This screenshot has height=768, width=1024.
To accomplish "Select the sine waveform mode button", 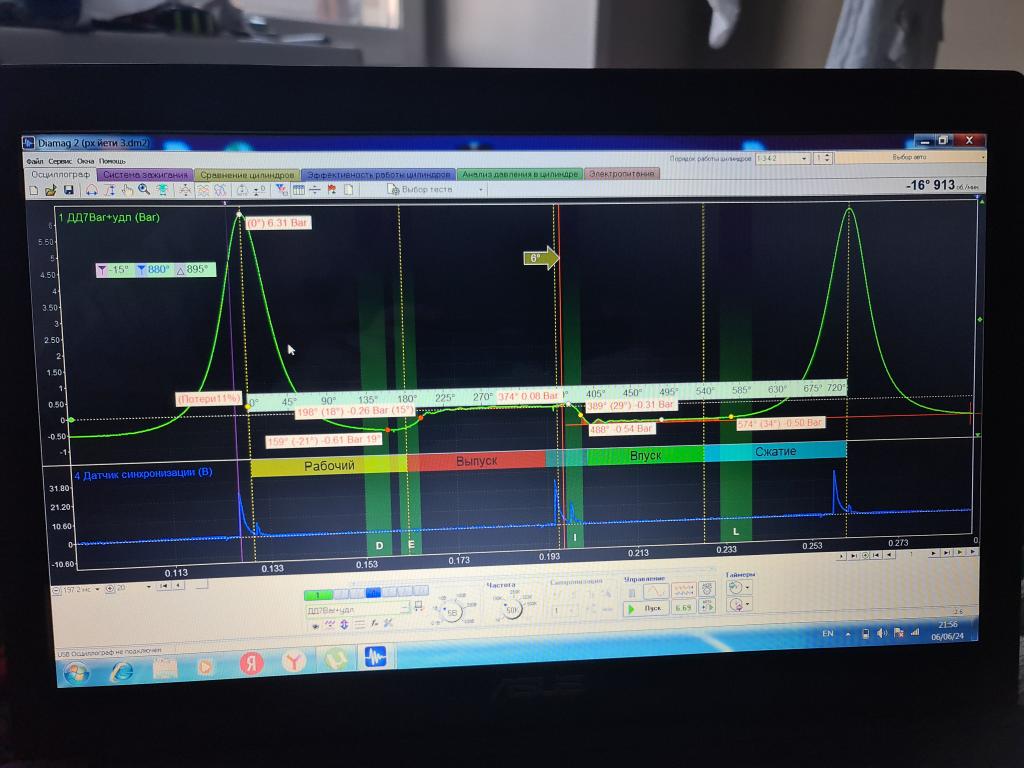I will coord(655,590).
